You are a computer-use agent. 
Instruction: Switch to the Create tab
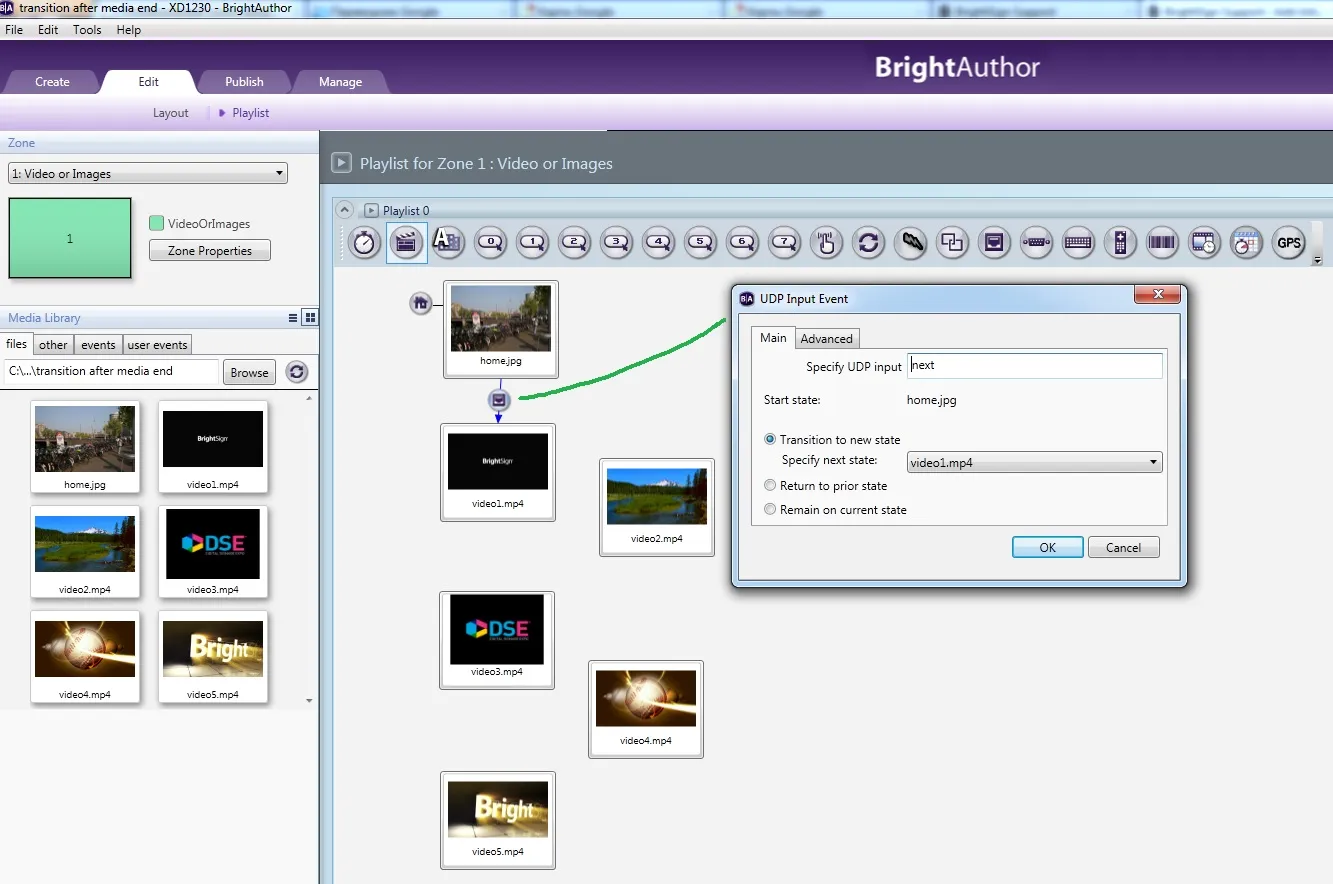[52, 82]
